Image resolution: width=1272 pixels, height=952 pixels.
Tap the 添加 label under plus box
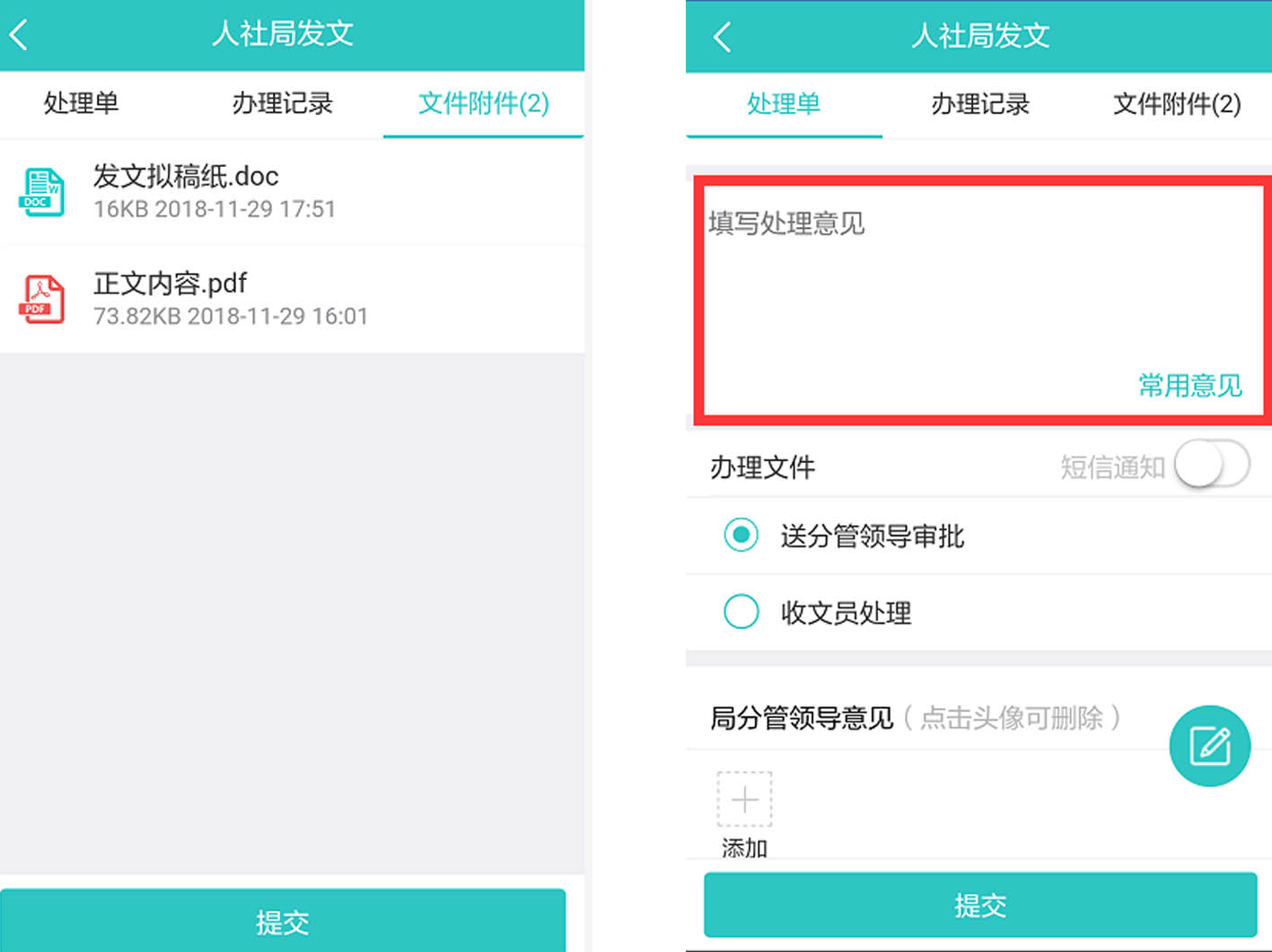(744, 847)
